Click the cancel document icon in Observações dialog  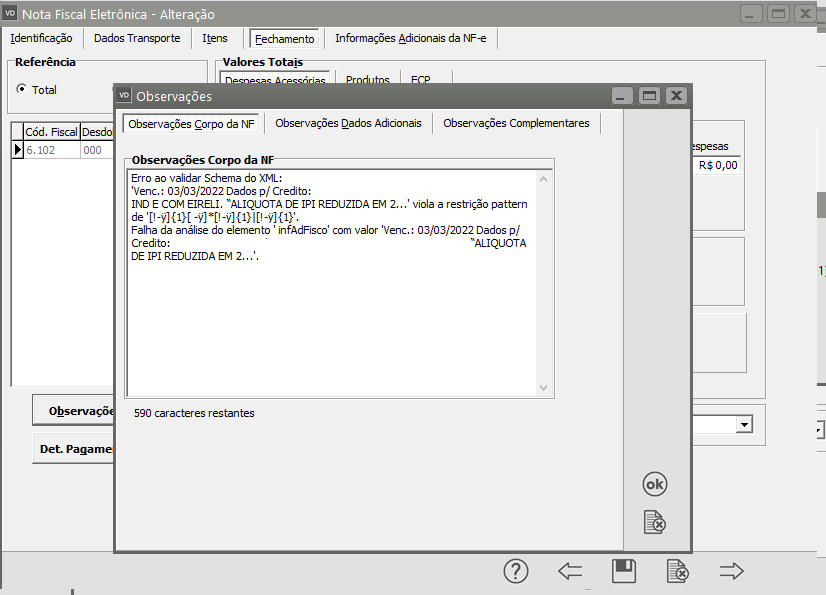point(654,522)
